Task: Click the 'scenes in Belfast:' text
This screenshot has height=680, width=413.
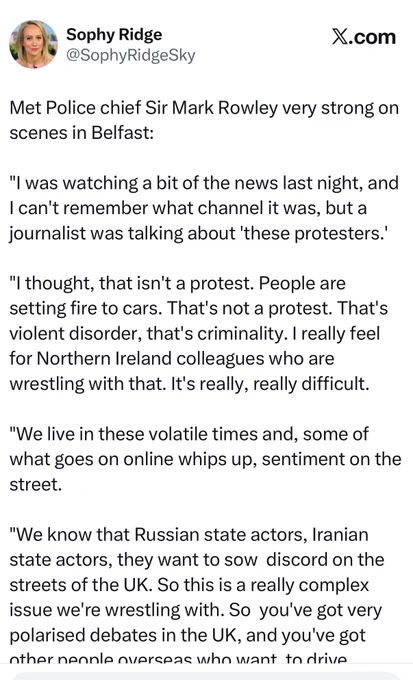Action: click(82, 133)
